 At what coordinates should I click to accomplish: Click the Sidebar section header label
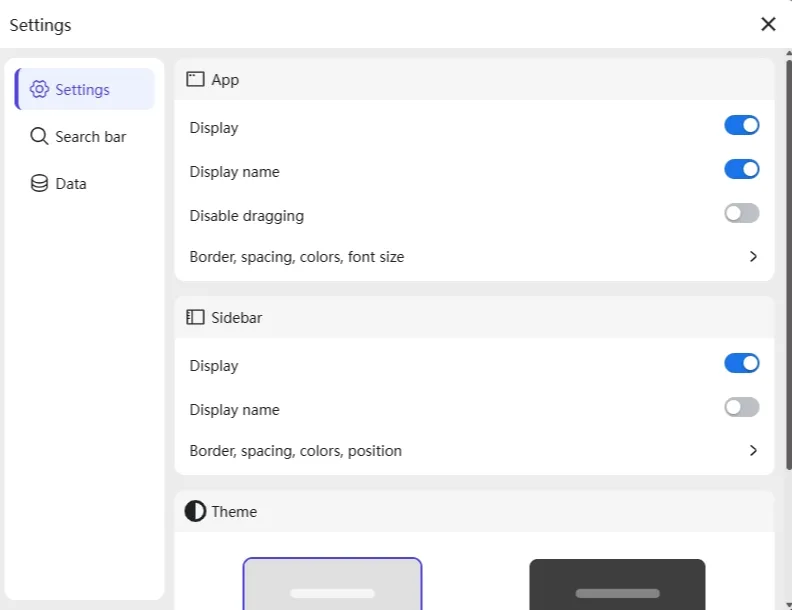[x=236, y=318]
